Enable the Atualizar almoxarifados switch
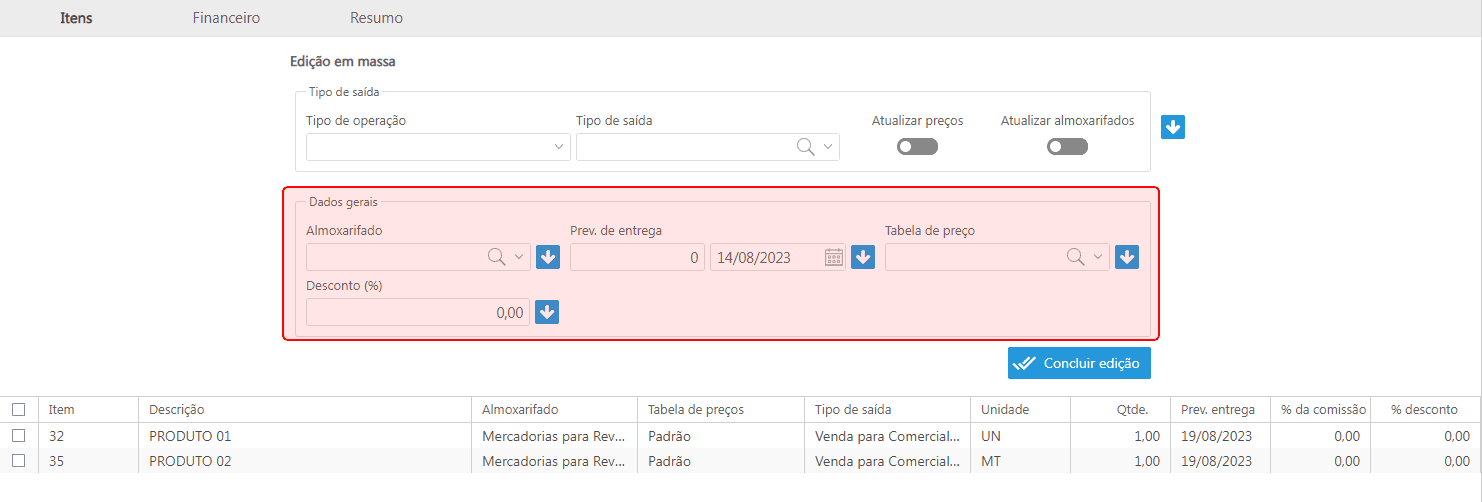Screen dimensions: 1482x502 [x=1067, y=147]
